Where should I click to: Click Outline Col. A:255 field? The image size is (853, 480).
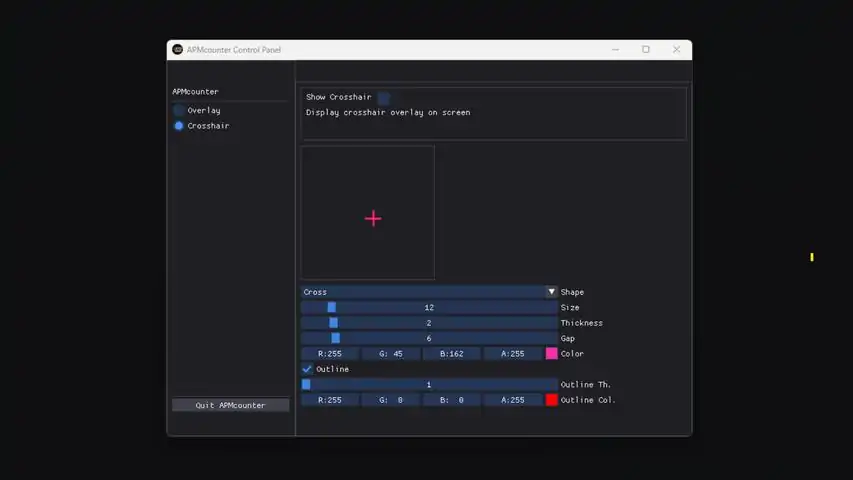coord(513,400)
